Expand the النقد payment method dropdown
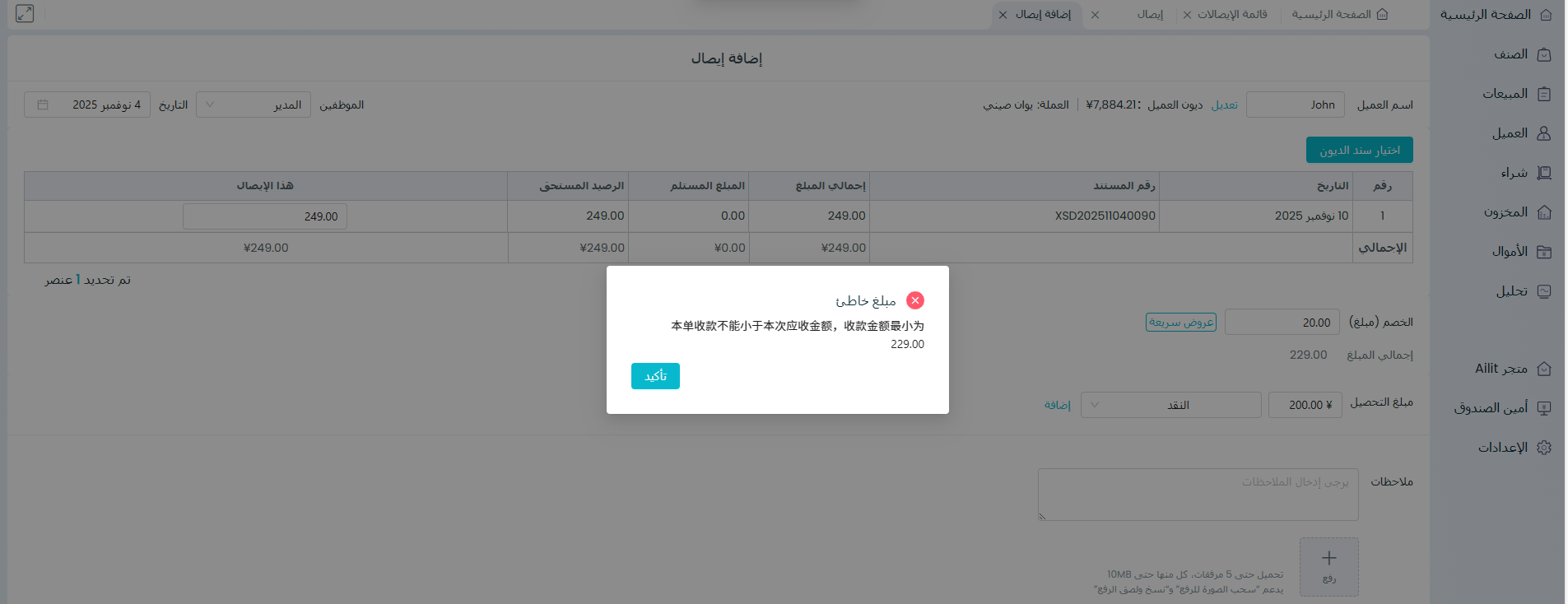Screen dimensions: 1568x604 pyautogui.click(x=1170, y=405)
